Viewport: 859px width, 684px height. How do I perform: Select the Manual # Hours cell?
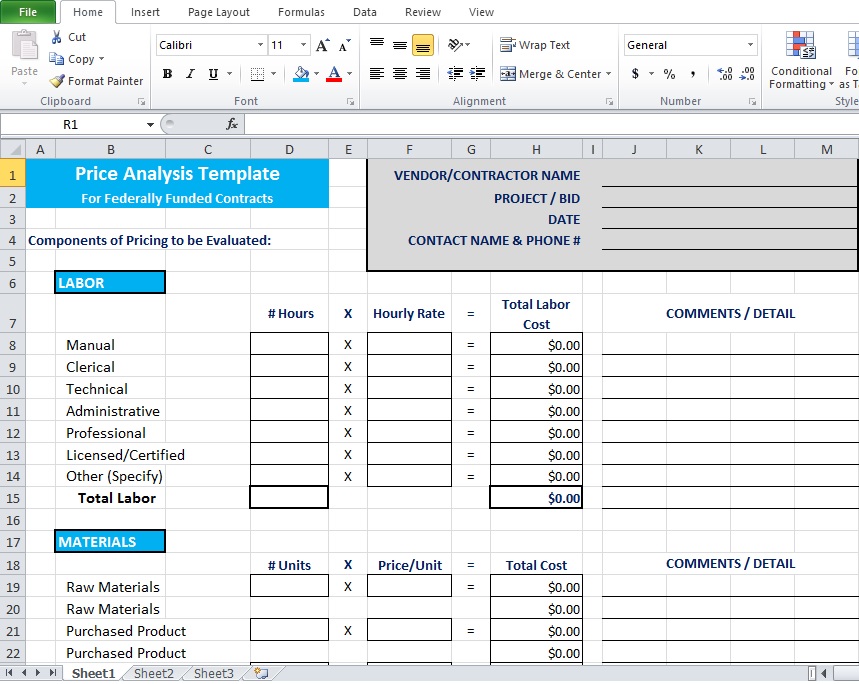click(289, 344)
